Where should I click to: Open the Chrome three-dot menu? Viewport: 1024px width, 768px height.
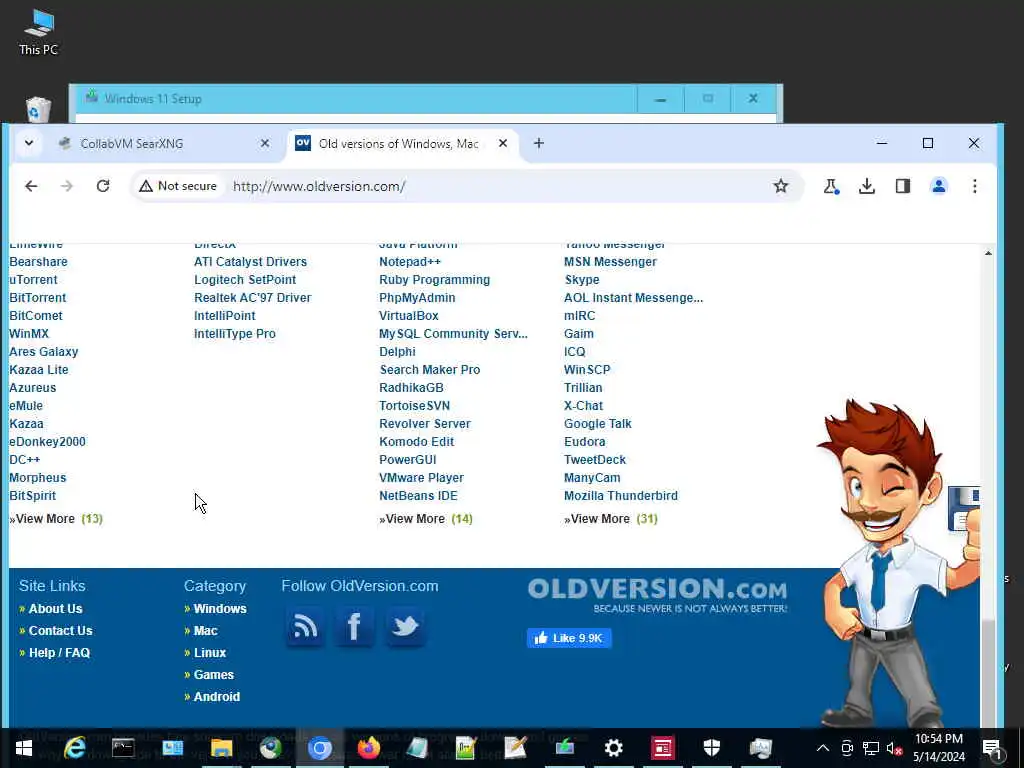click(974, 186)
